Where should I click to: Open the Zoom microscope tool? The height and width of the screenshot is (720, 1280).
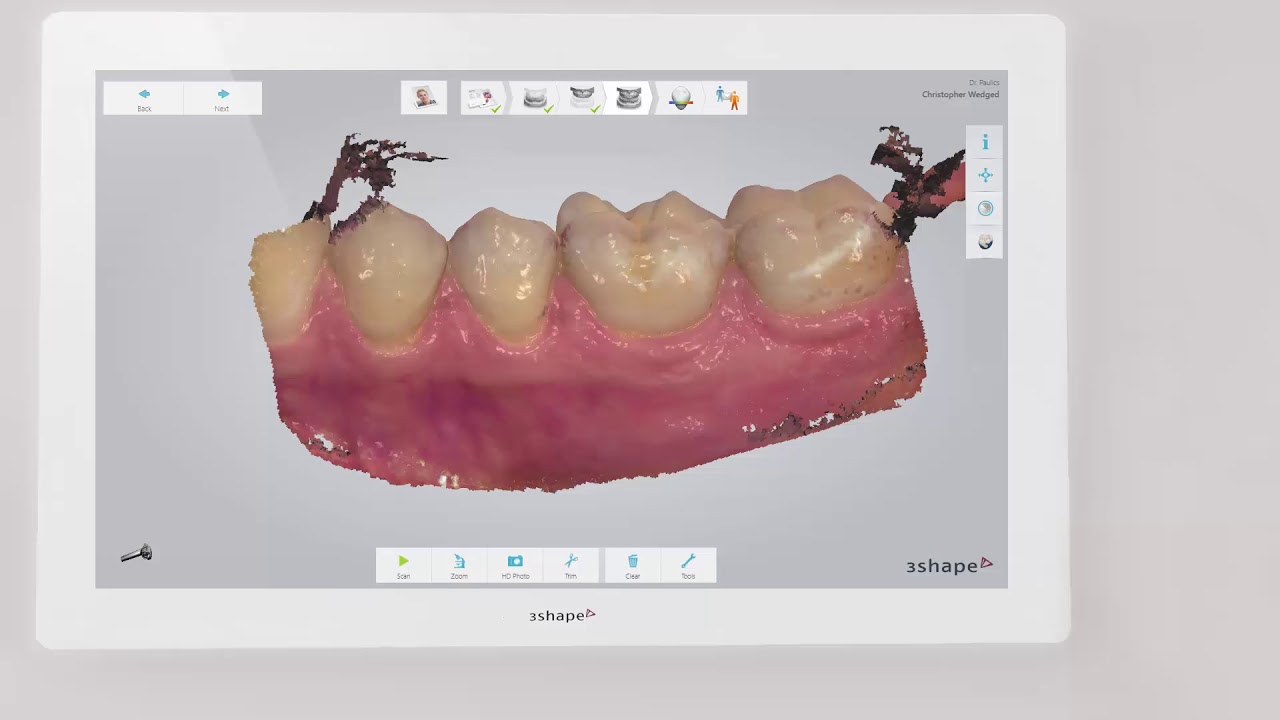pyautogui.click(x=459, y=565)
